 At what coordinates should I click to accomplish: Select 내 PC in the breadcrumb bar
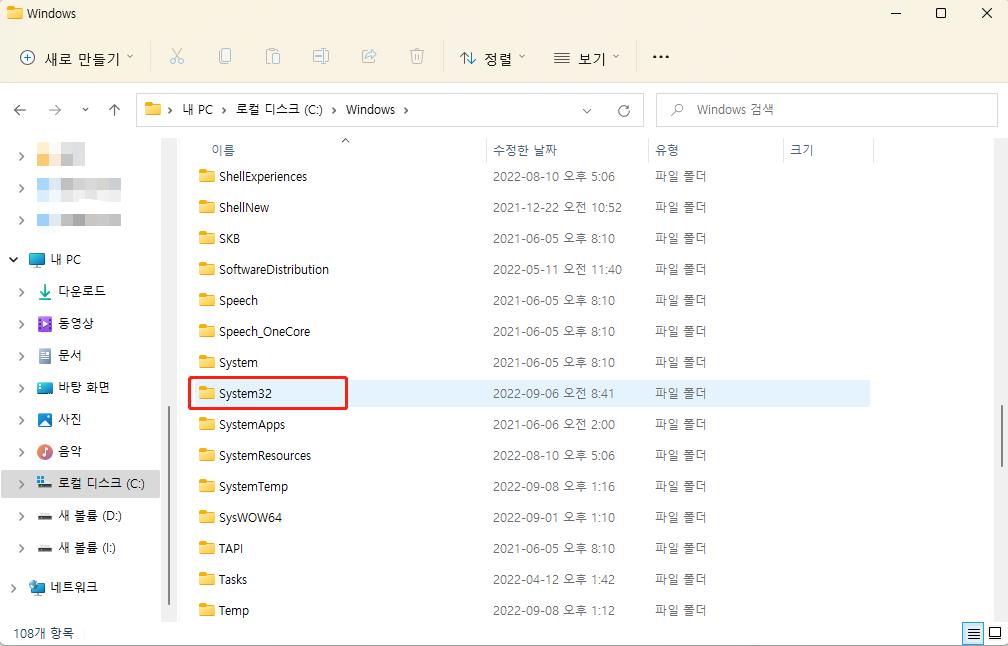pyautogui.click(x=199, y=110)
